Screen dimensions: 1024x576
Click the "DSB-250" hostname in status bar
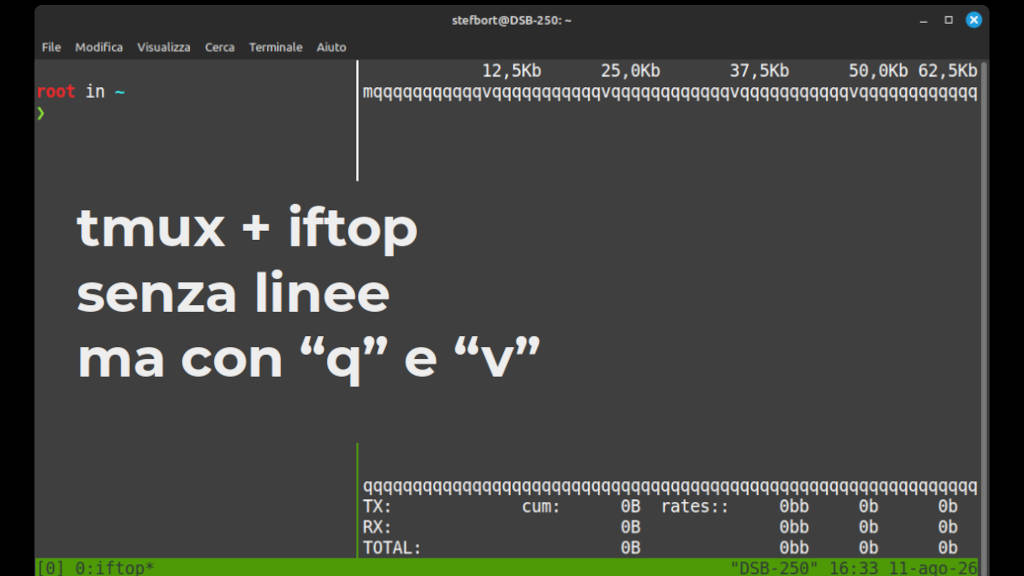(x=774, y=568)
